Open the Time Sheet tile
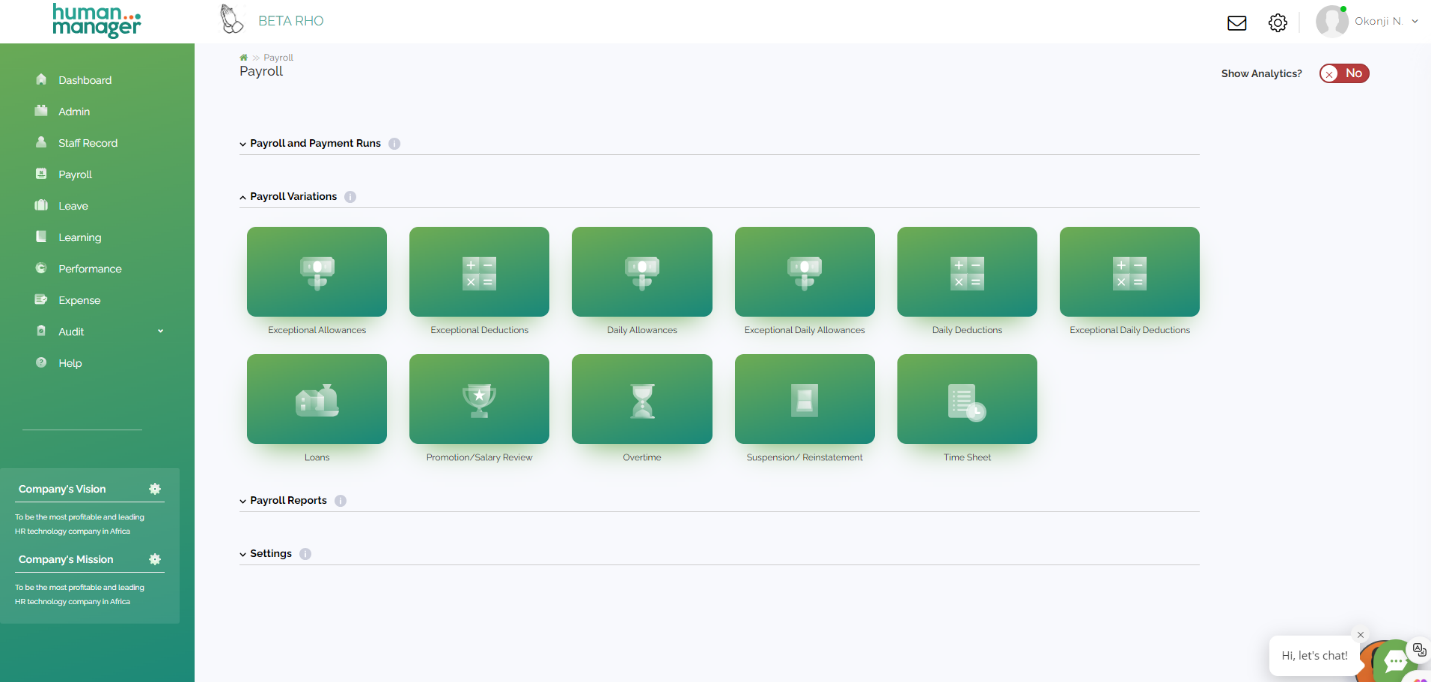Image resolution: width=1431 pixels, height=682 pixels. pos(966,400)
